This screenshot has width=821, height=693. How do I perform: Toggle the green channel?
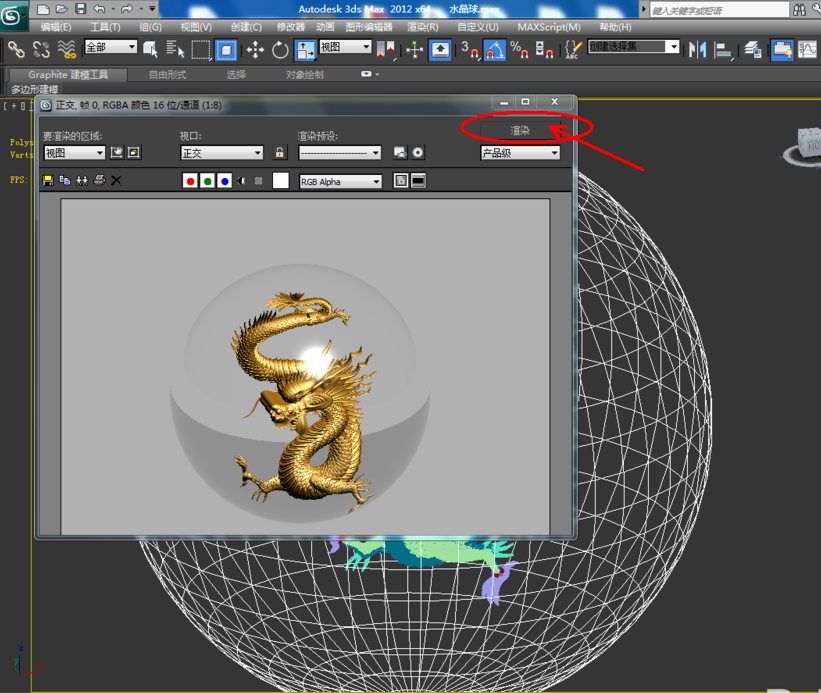click(207, 181)
